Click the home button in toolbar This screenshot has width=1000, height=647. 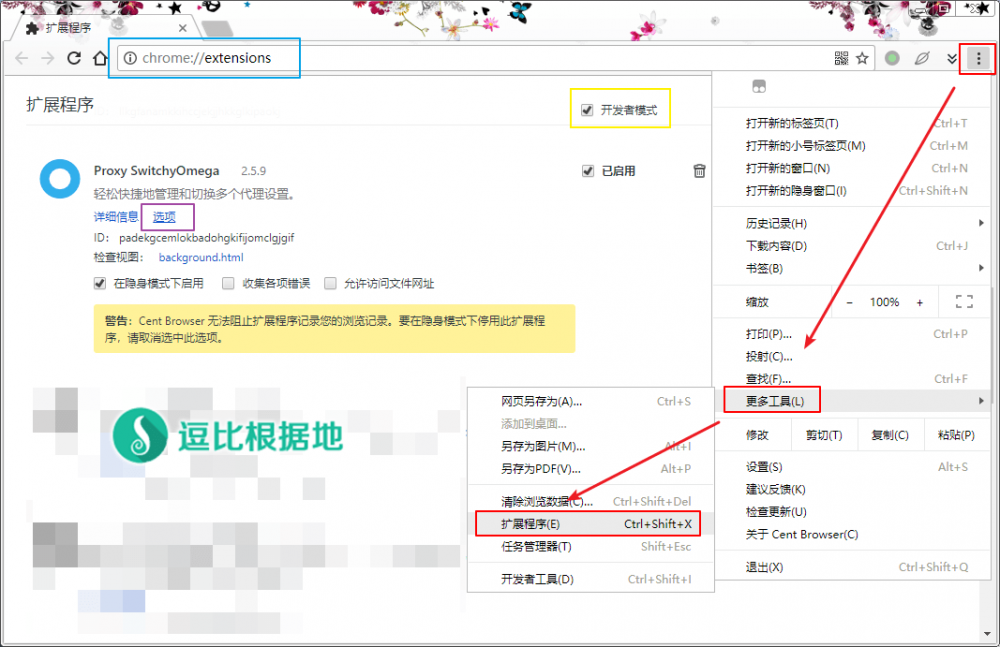(x=100, y=59)
